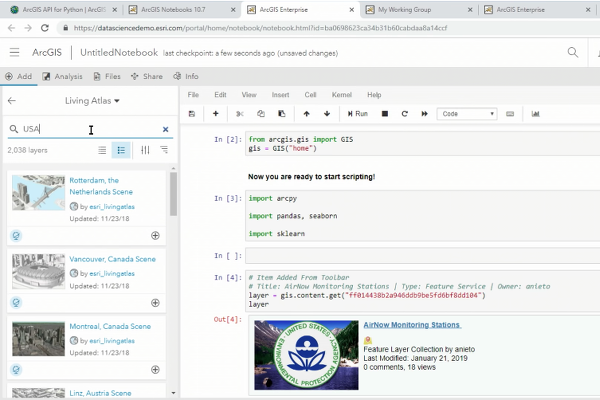Viewport: 600px width, 400px height.
Task: Open the sort options for layers
Action: (164, 150)
